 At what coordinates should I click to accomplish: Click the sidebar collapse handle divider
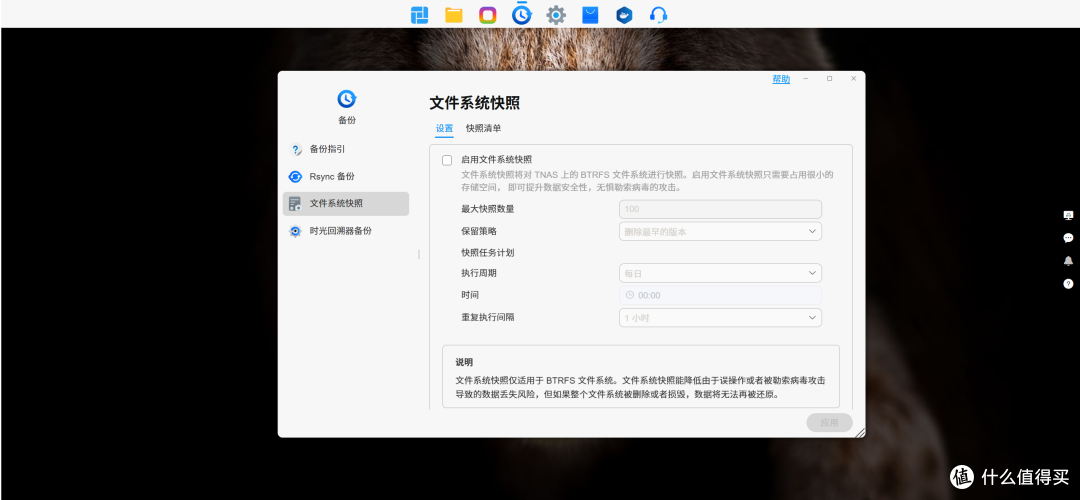click(x=419, y=254)
